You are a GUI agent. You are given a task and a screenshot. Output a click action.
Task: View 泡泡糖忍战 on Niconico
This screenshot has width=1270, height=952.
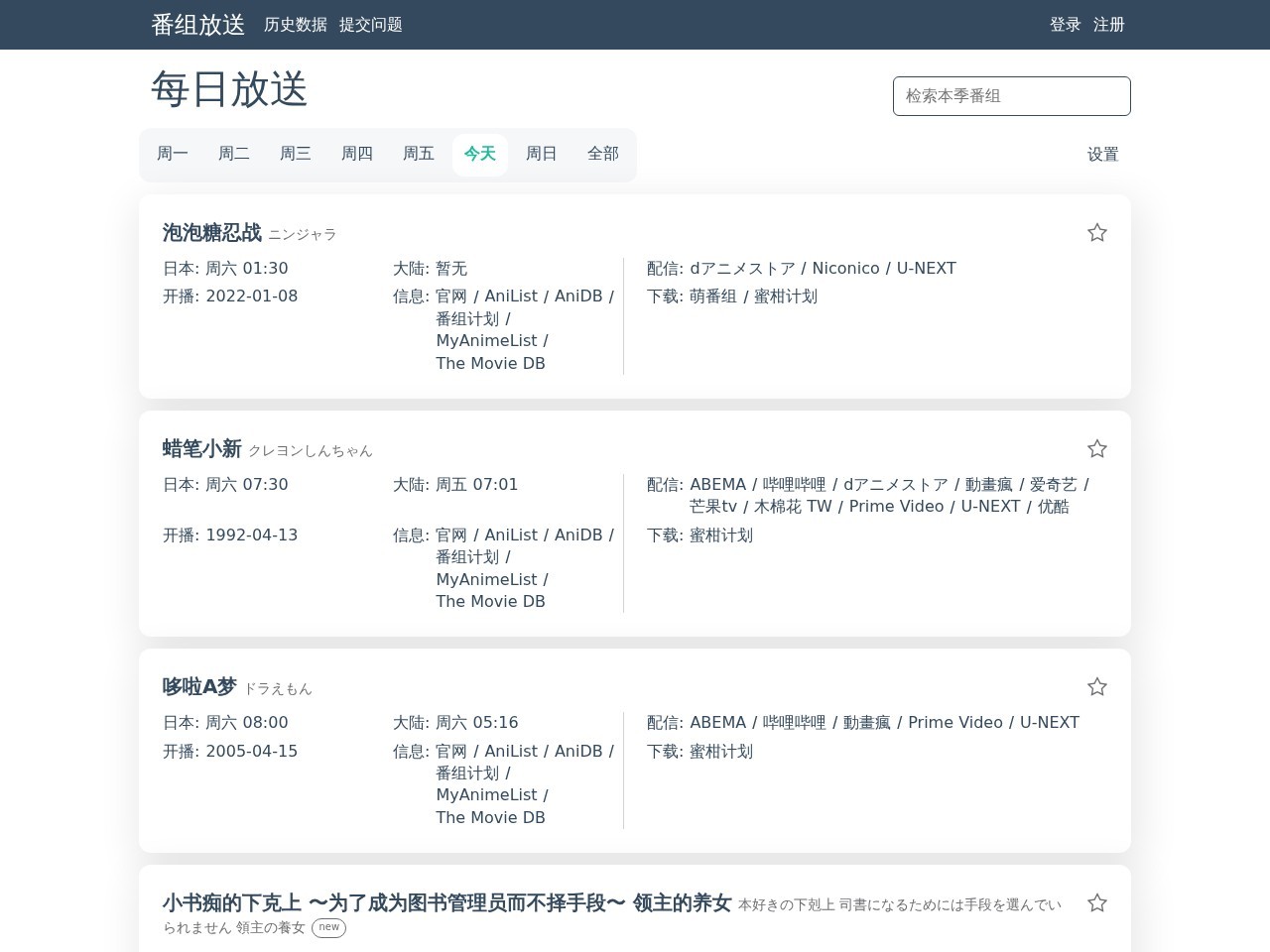pyautogui.click(x=844, y=268)
